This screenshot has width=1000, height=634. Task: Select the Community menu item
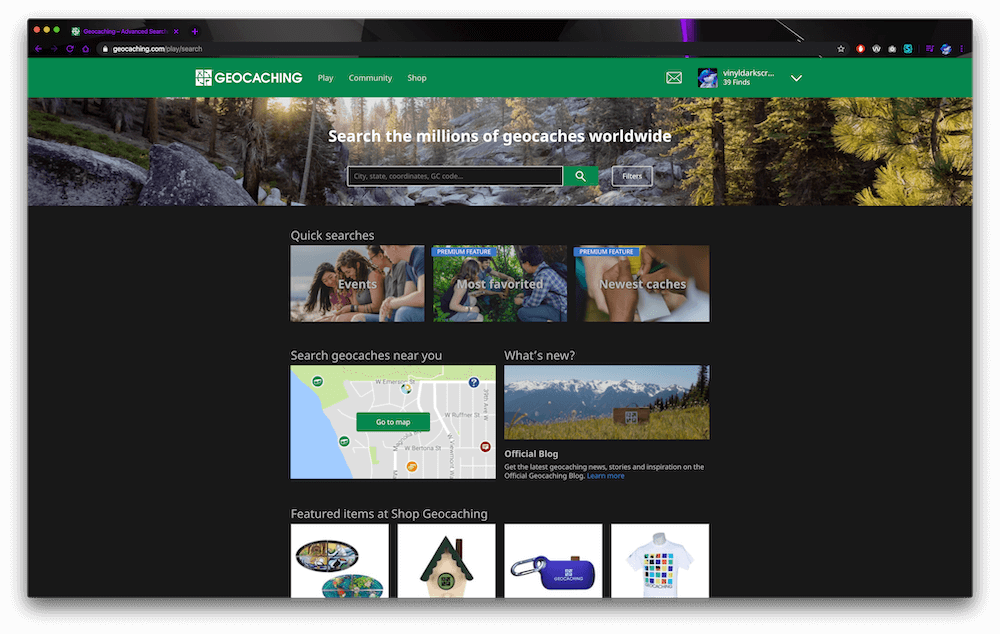coord(370,77)
